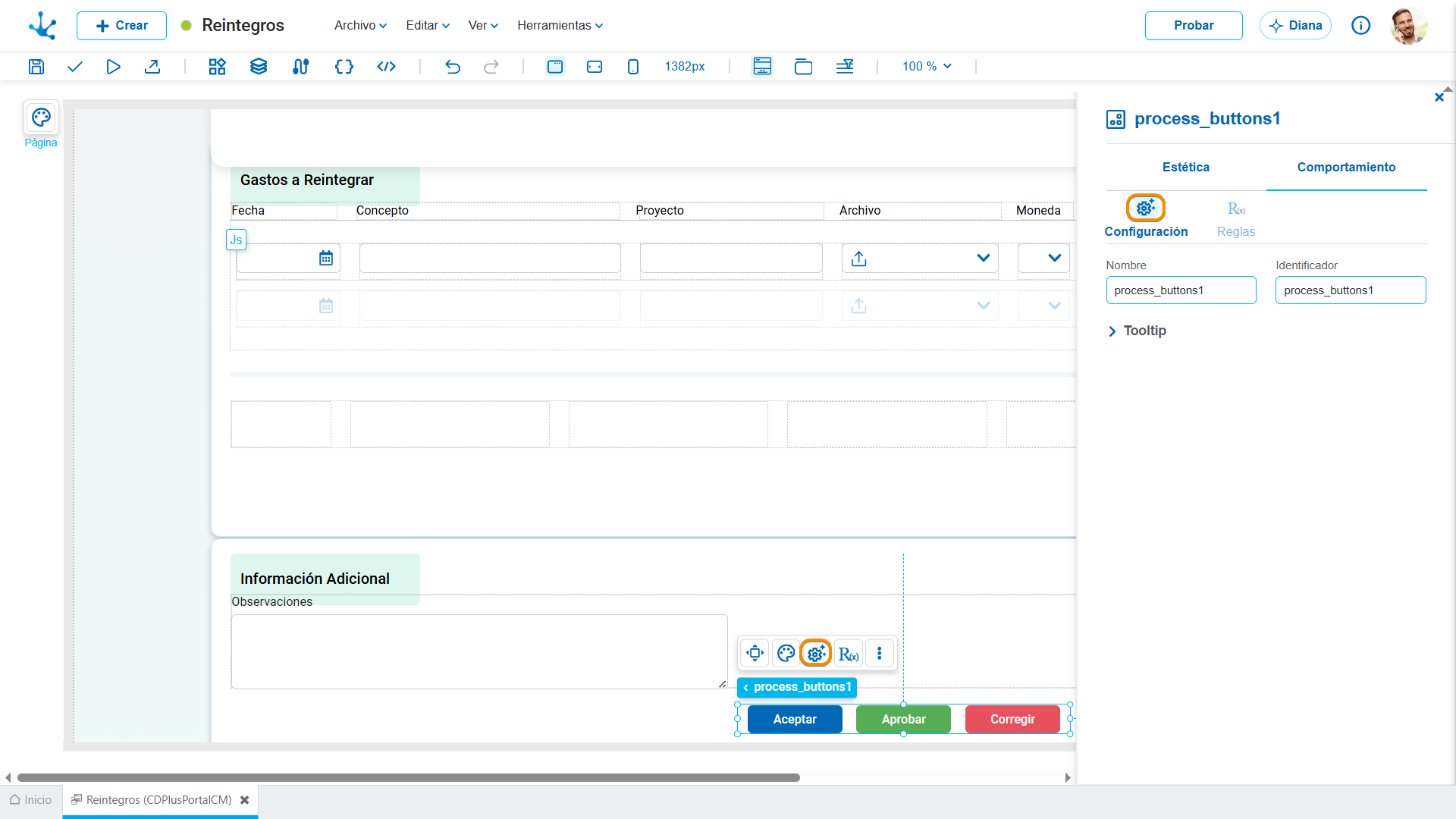Click the Rules R(x) icon above buttons

tap(849, 654)
